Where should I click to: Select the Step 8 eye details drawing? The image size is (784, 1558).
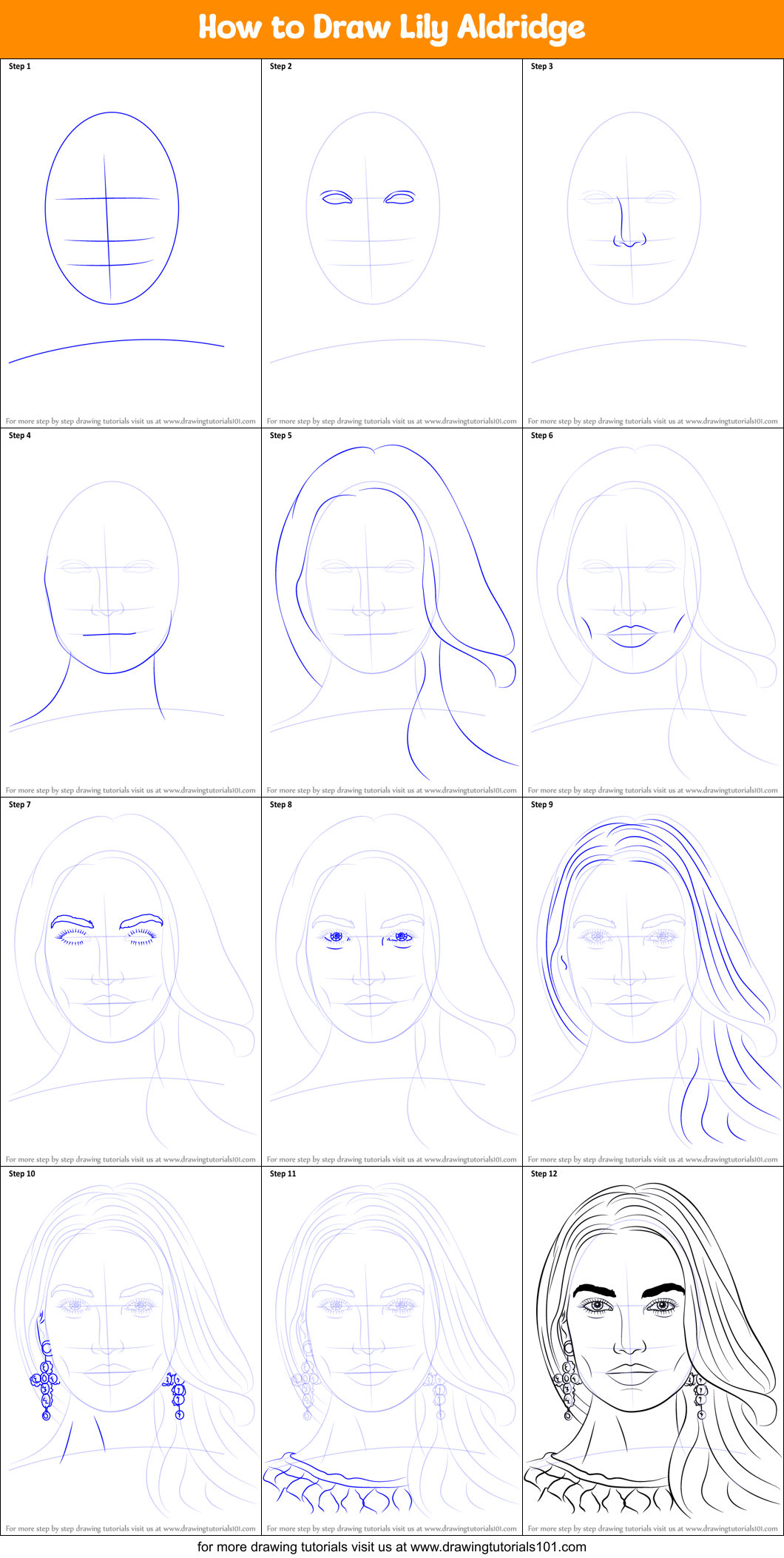[370, 938]
